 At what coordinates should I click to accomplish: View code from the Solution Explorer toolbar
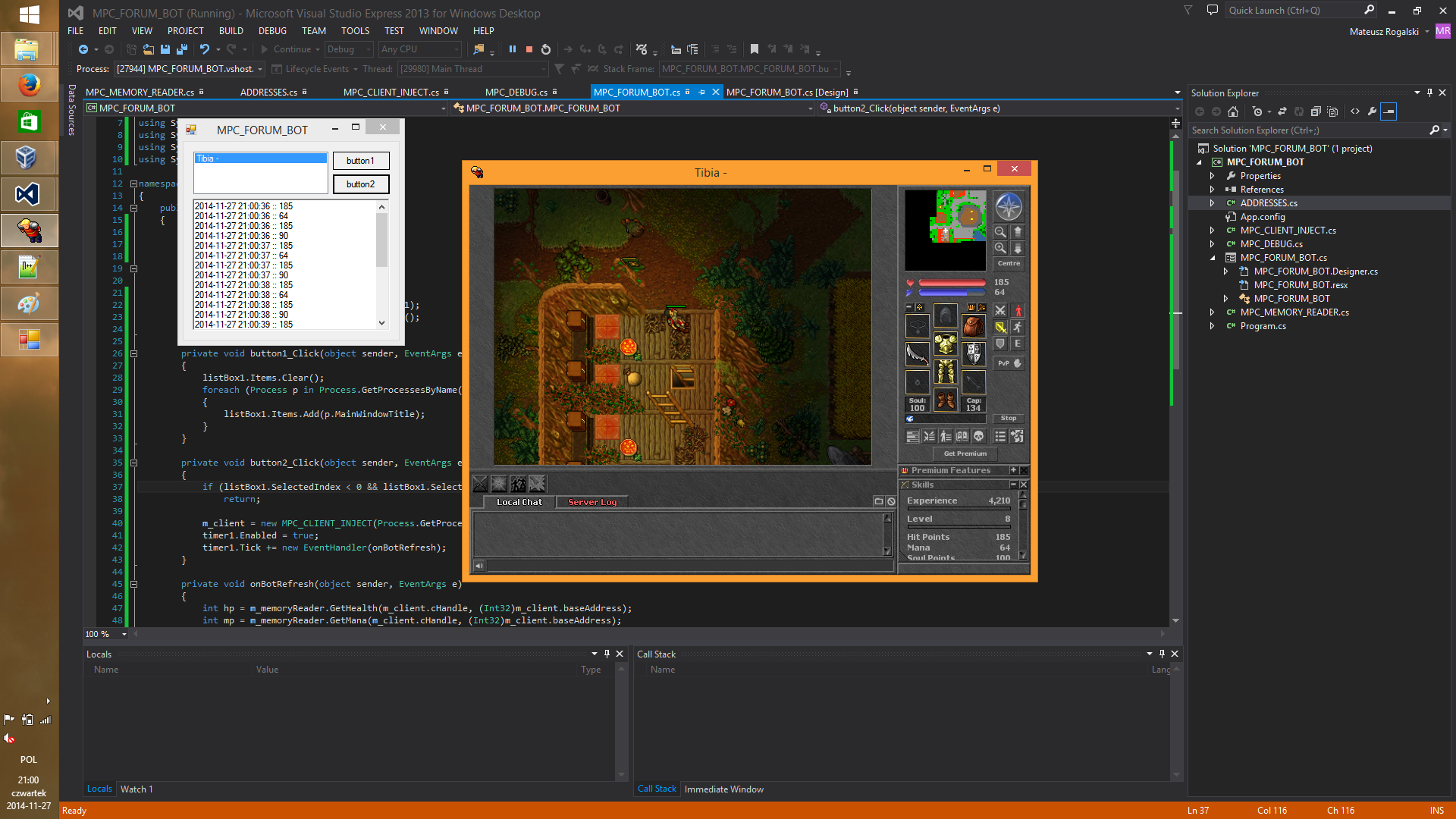(1355, 111)
